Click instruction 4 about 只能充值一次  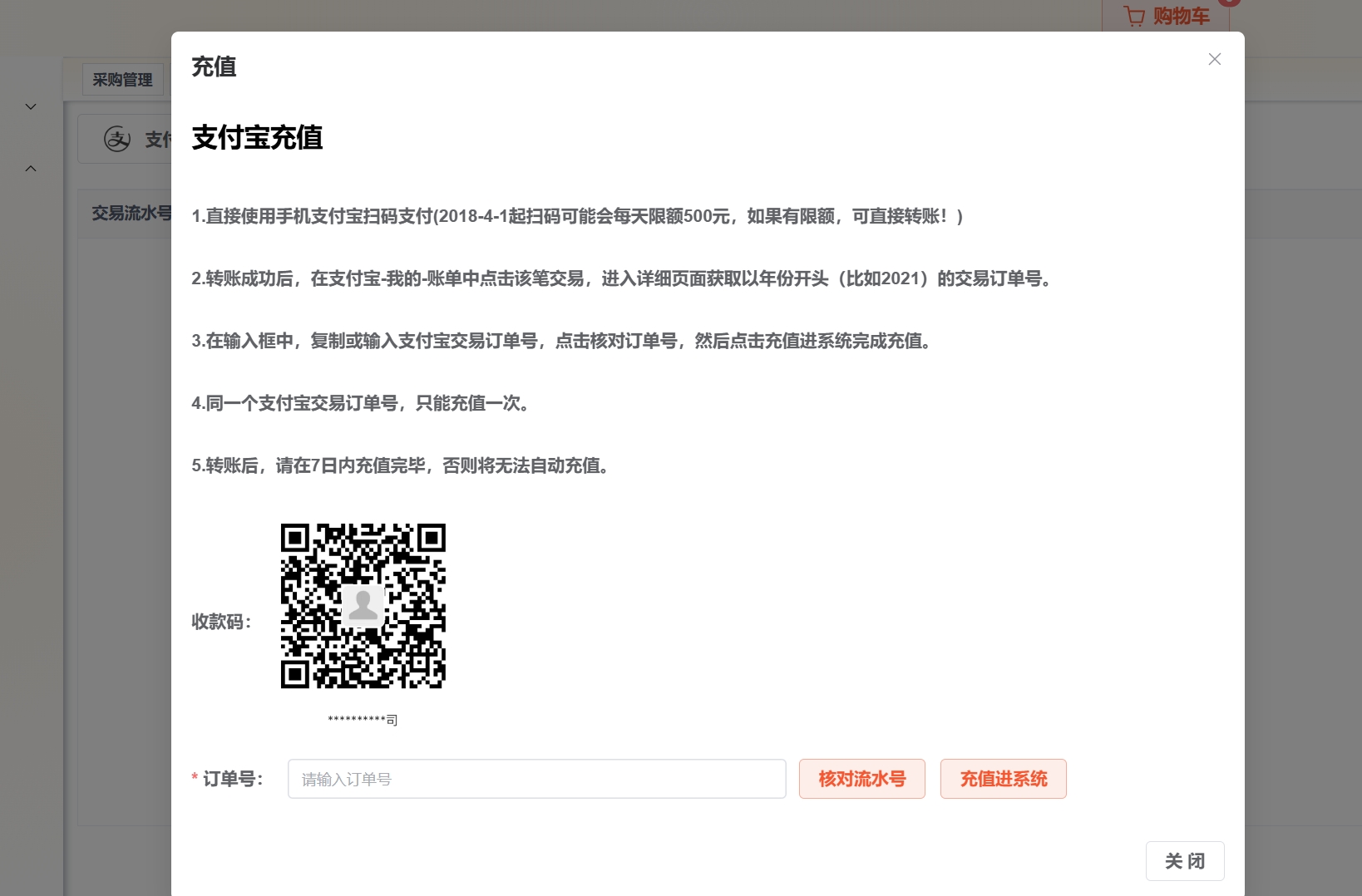pyautogui.click(x=360, y=403)
